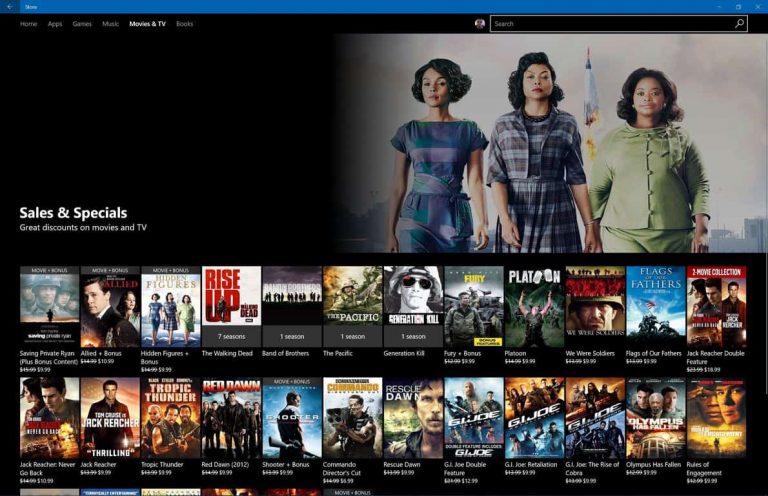Click the "Red Dawn (2012)" title text
Viewport: 768px width, 496px height.
(x=225, y=464)
